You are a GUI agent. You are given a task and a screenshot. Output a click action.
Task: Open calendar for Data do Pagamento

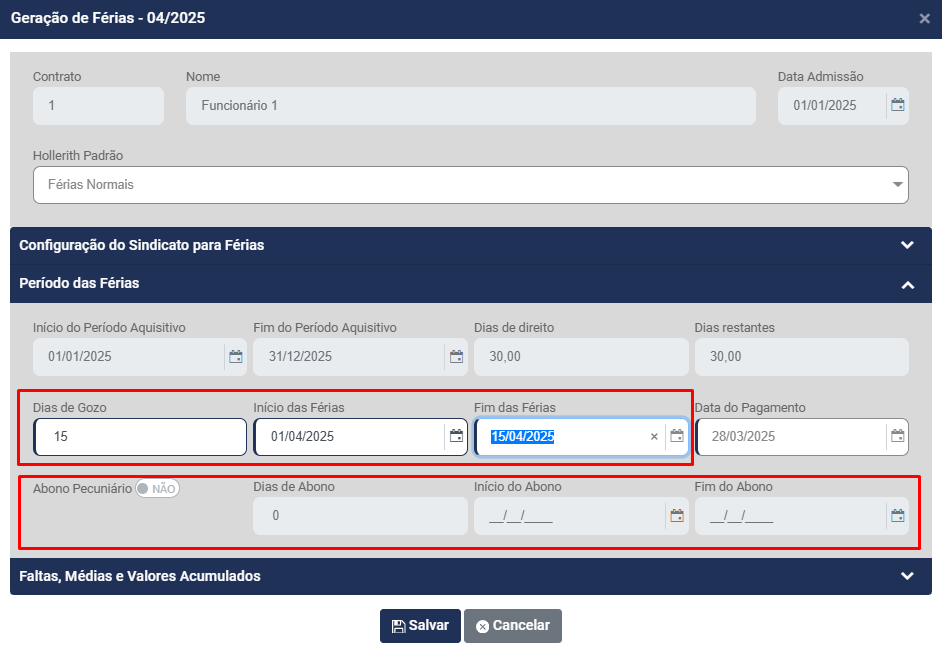897,436
